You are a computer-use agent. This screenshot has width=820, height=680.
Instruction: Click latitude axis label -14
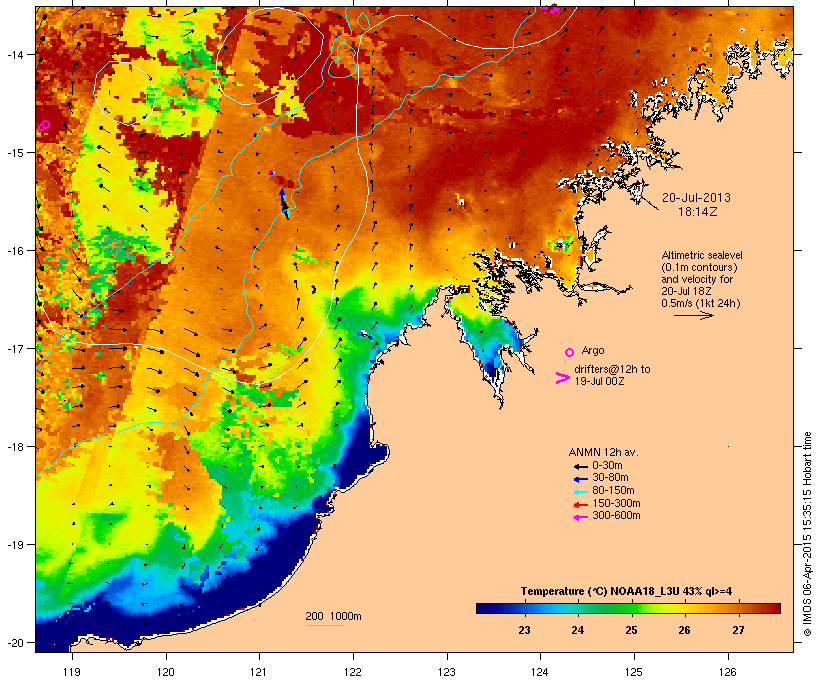14,54
